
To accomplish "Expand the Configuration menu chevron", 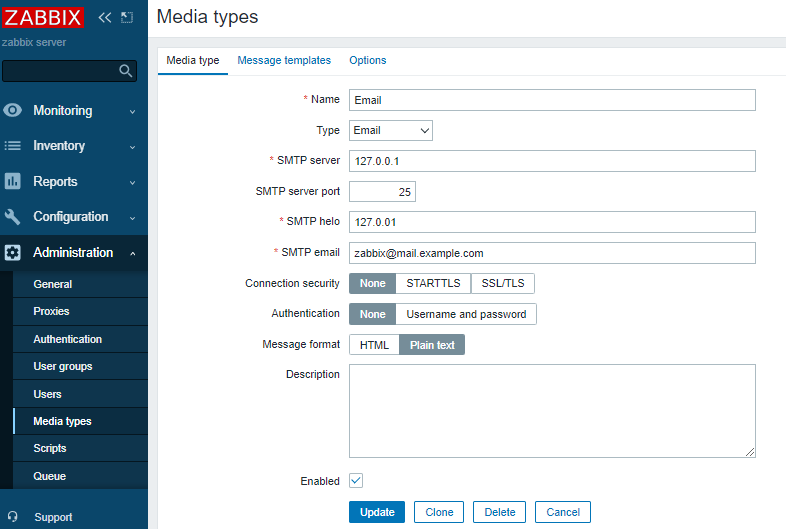I will (x=132, y=218).
